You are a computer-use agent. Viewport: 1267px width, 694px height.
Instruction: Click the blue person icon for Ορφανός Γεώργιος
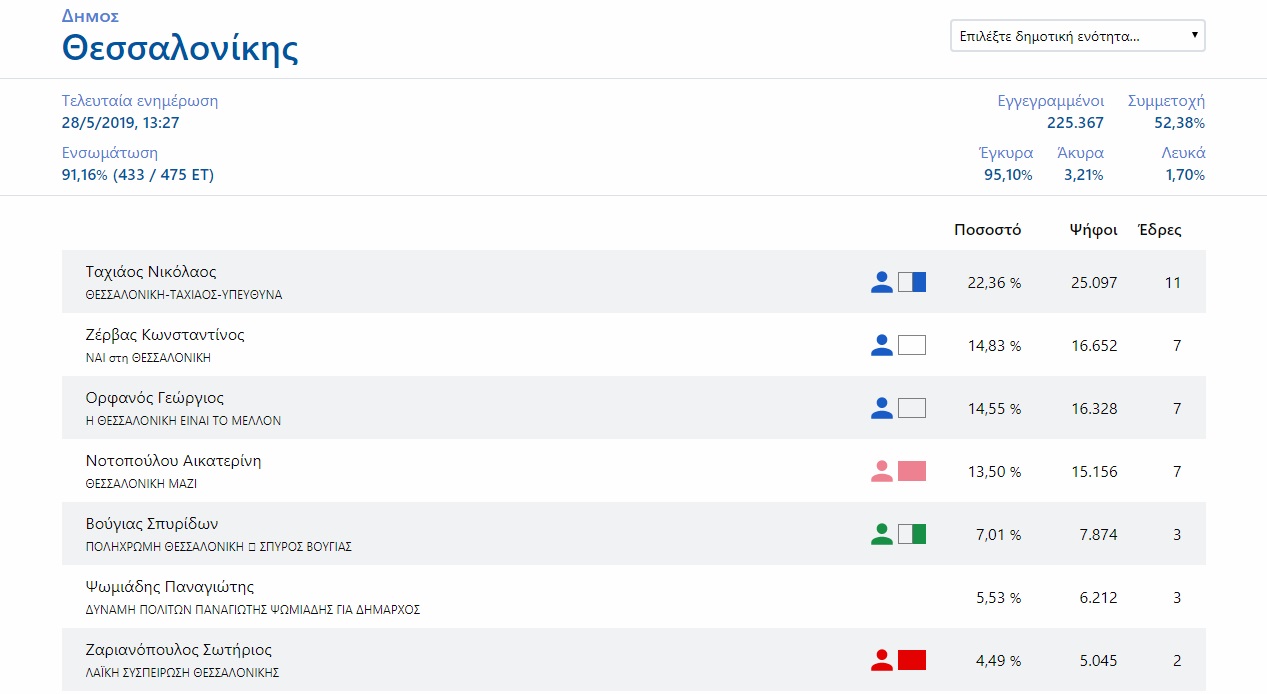tap(881, 409)
